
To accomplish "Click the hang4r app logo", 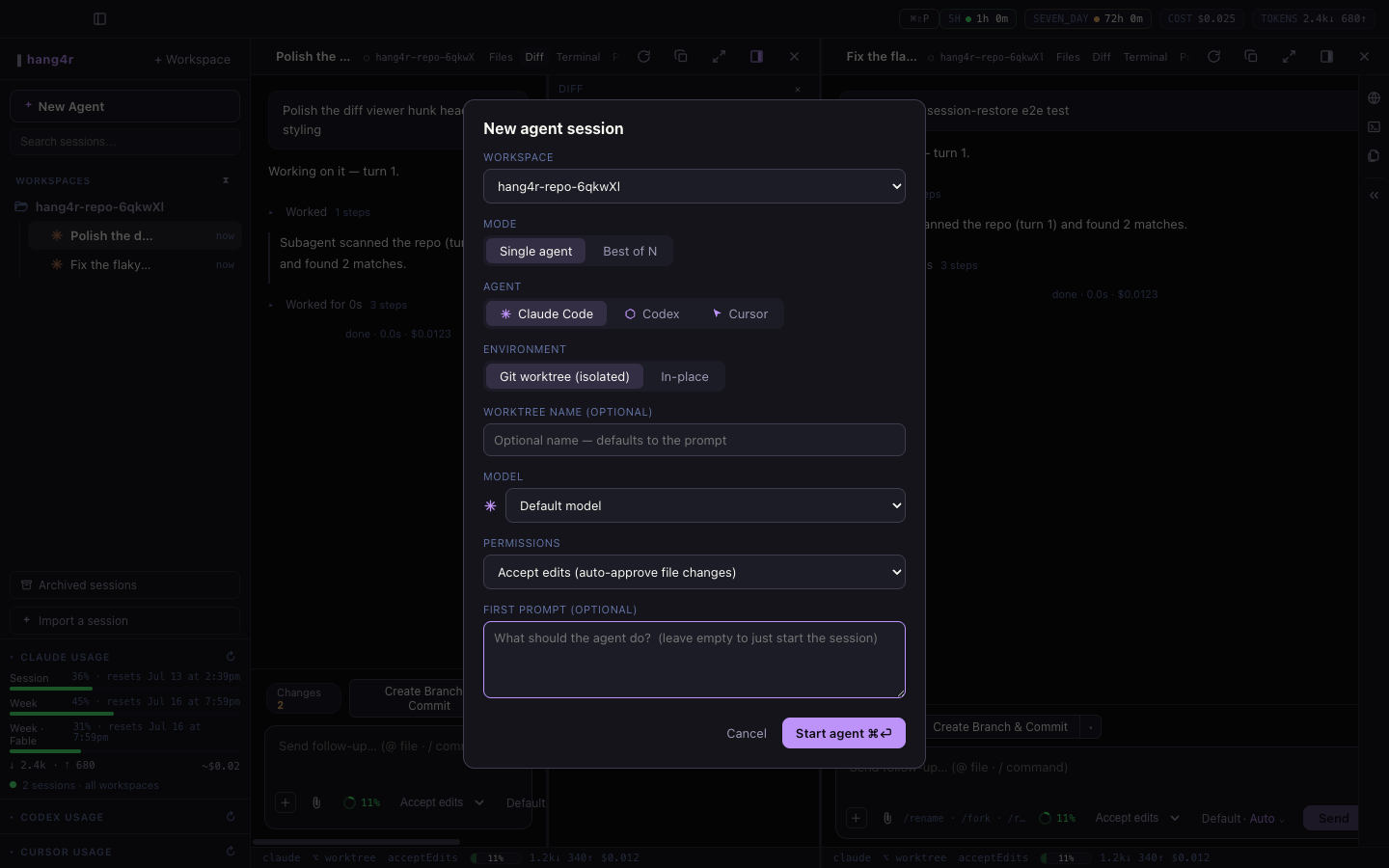I will (45, 59).
